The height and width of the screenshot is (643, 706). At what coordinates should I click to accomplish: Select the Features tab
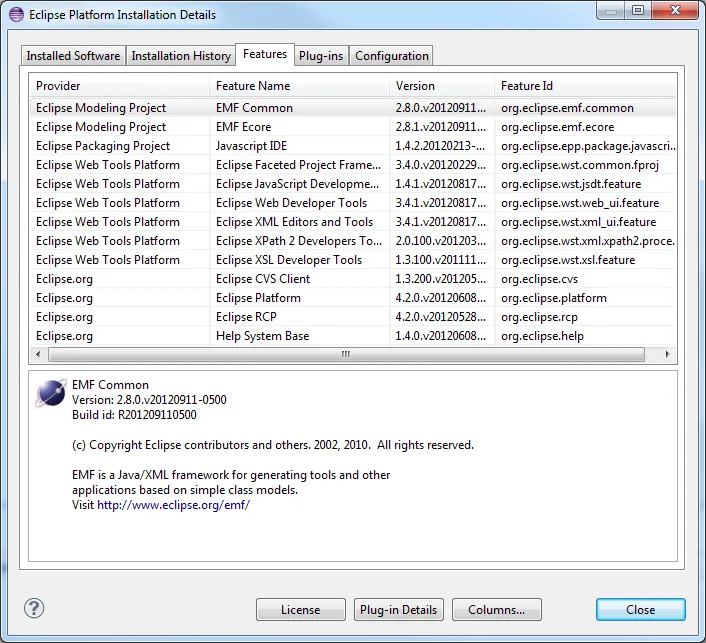click(x=265, y=54)
